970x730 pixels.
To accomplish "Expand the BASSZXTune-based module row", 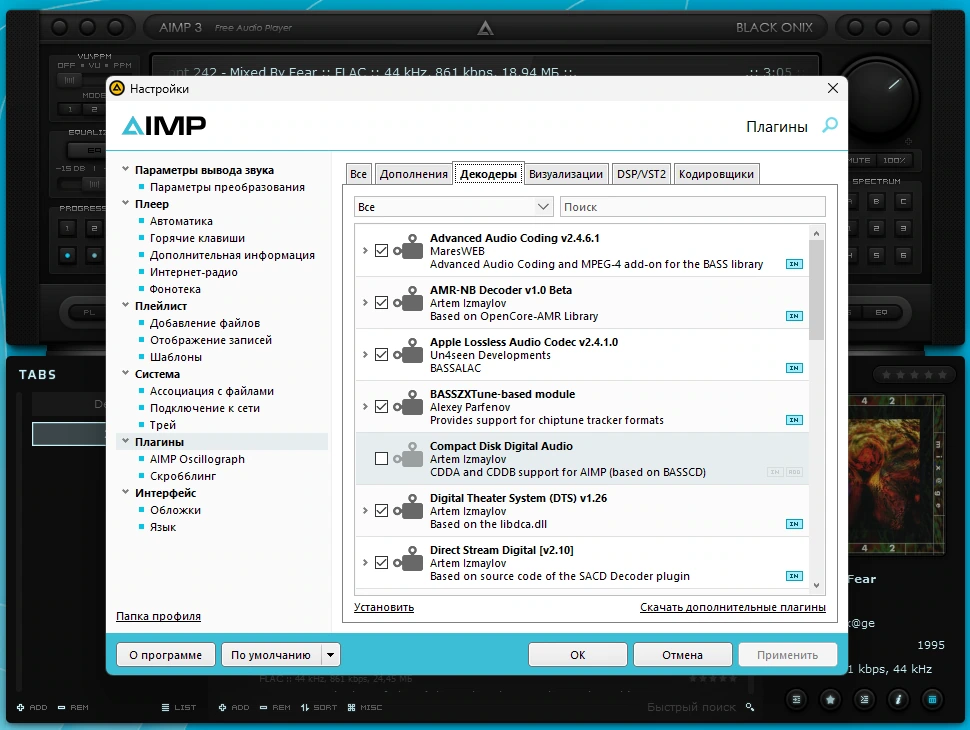I will tap(365, 406).
